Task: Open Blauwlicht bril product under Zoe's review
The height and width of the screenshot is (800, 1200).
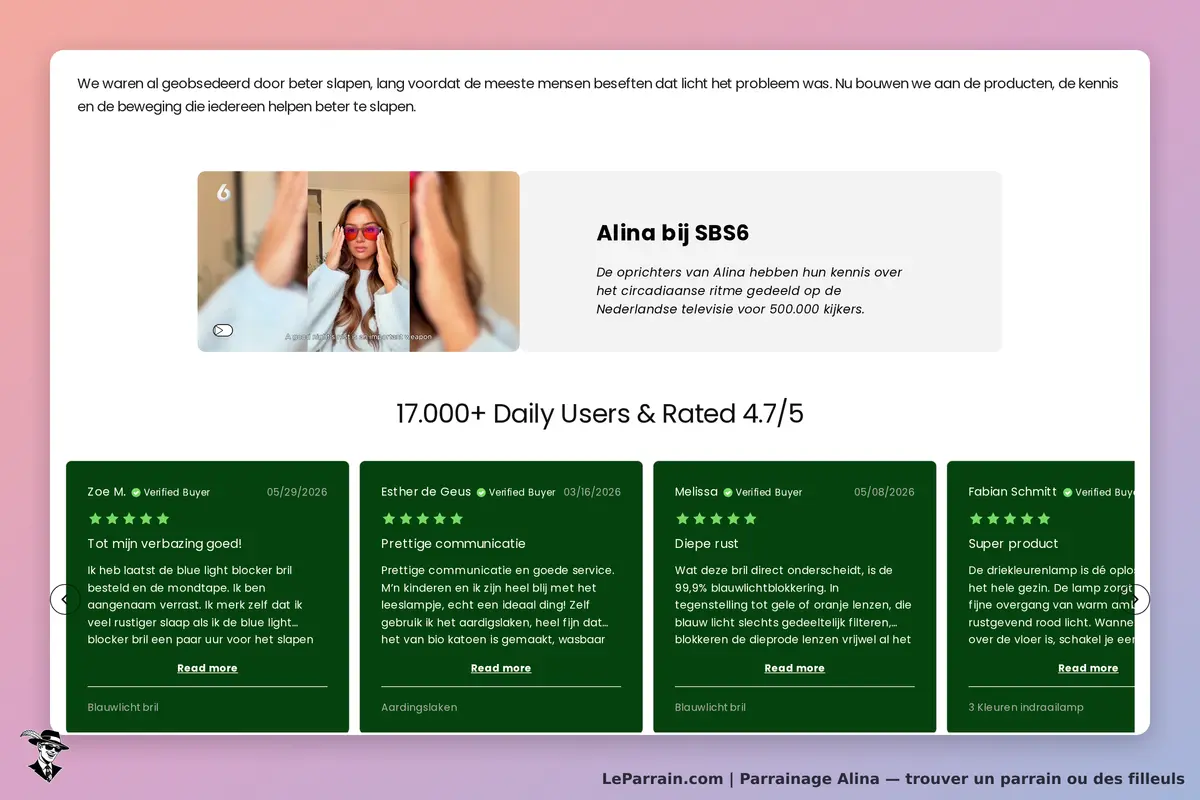Action: (x=123, y=707)
